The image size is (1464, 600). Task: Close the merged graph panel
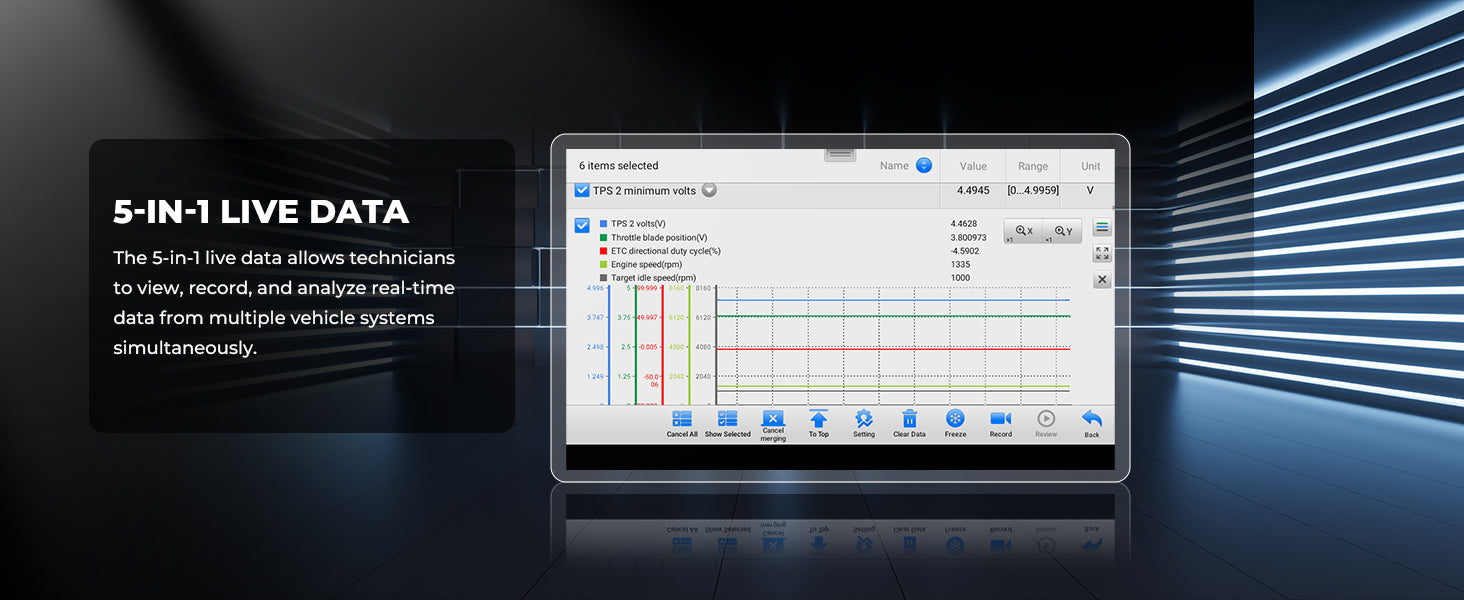[x=1102, y=280]
